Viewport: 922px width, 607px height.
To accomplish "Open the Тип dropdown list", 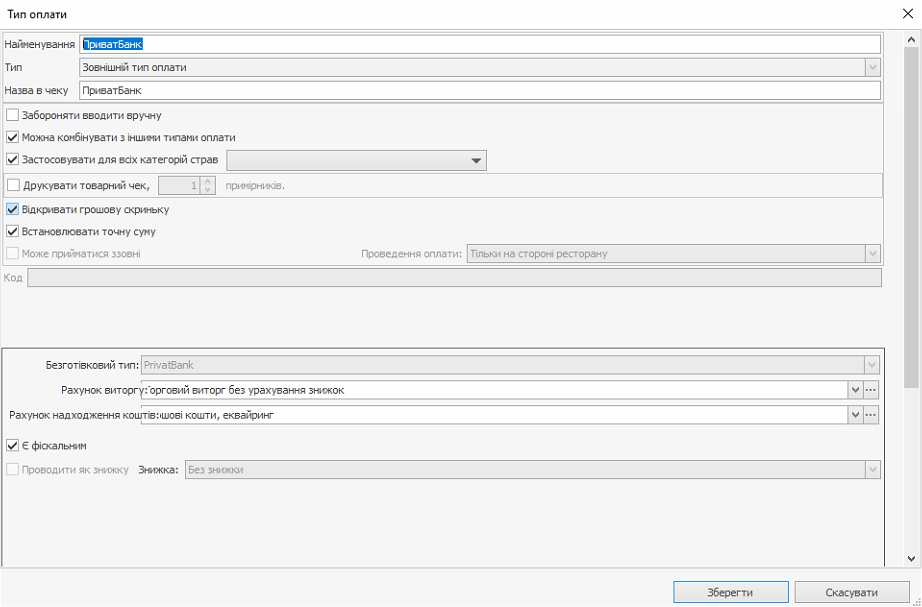I will click(x=872, y=68).
